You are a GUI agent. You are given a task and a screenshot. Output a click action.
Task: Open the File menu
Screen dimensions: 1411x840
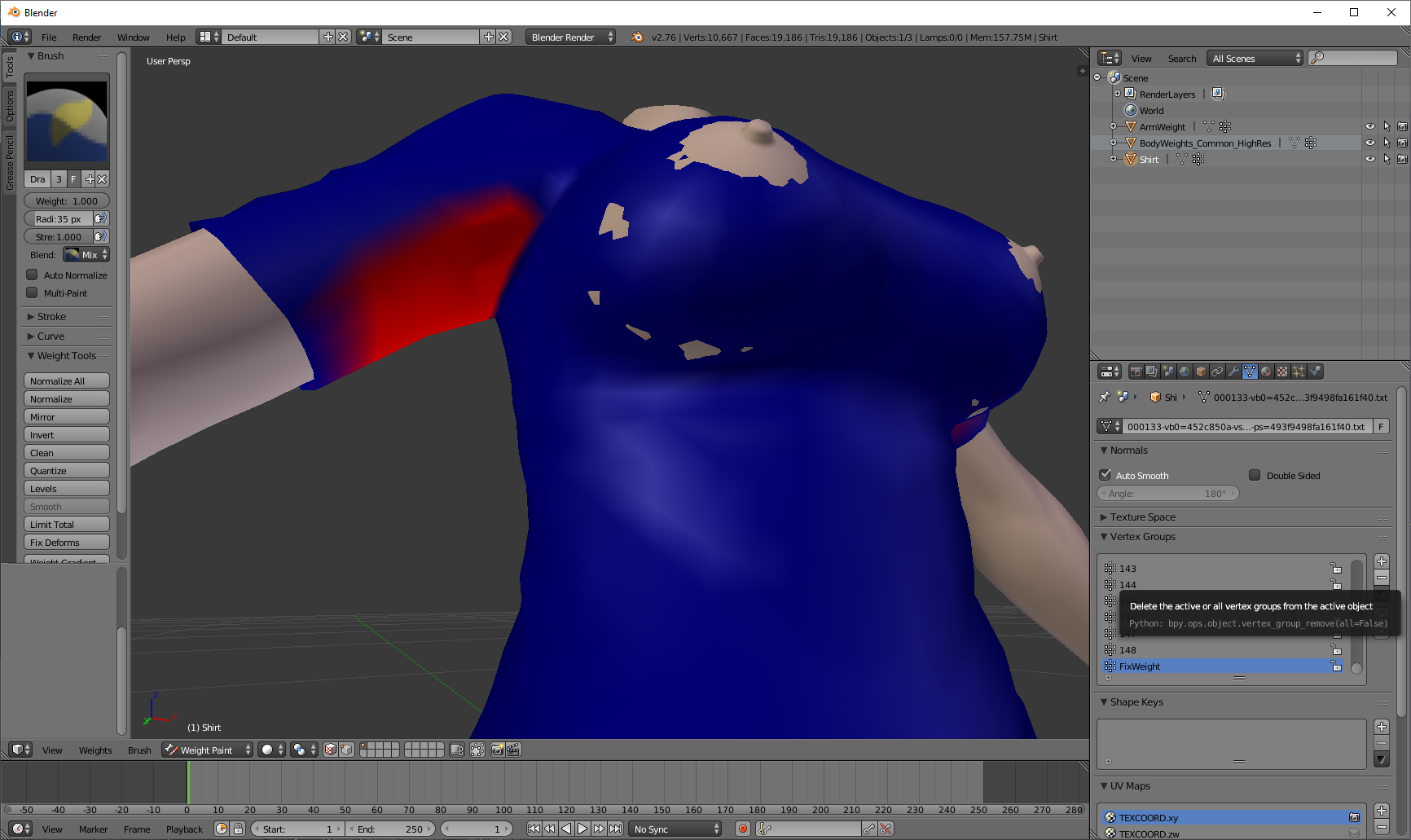tap(49, 37)
